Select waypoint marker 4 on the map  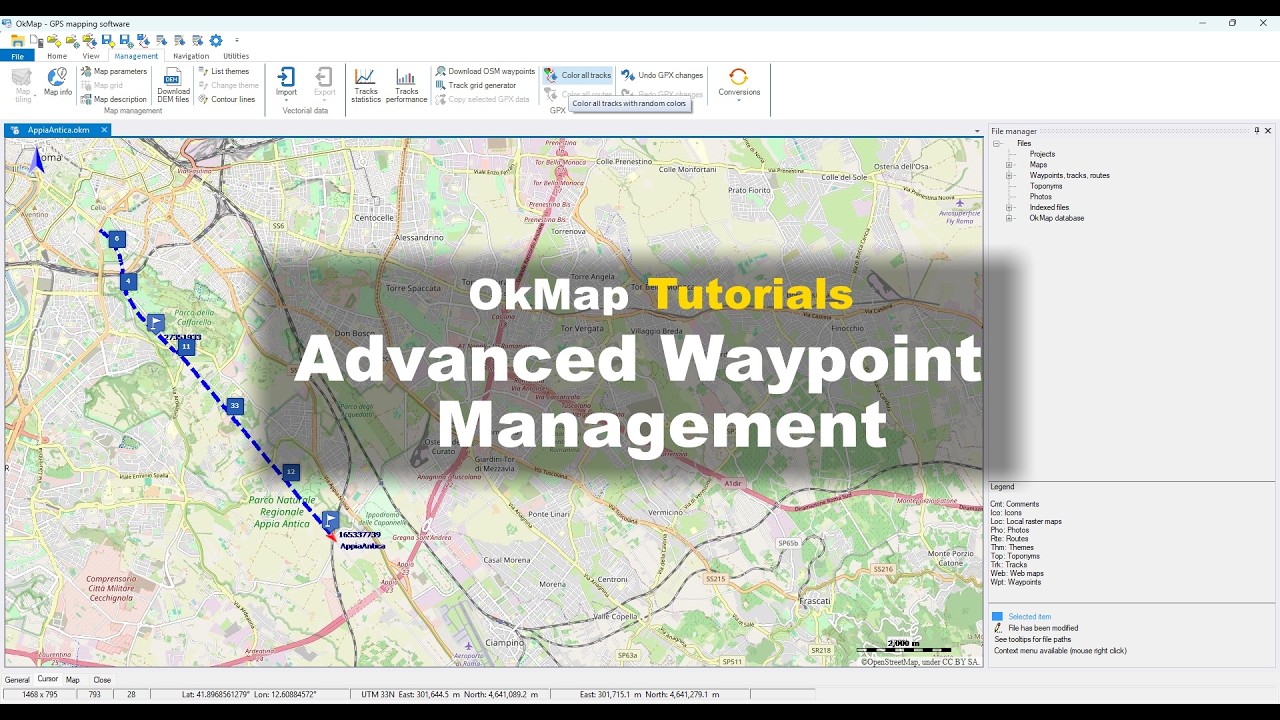click(x=128, y=282)
